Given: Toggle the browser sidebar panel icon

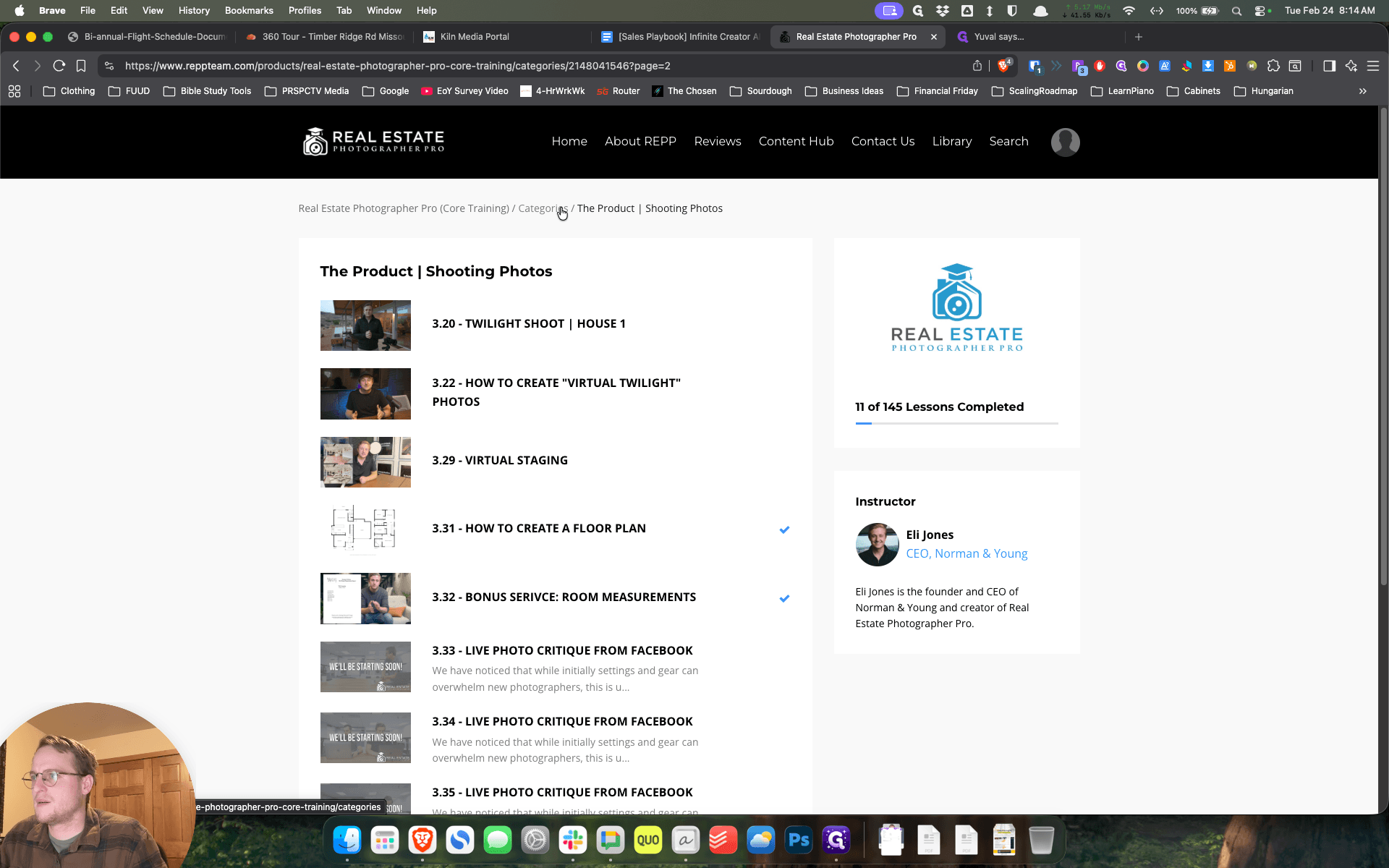Looking at the screenshot, I should pyautogui.click(x=1329, y=66).
